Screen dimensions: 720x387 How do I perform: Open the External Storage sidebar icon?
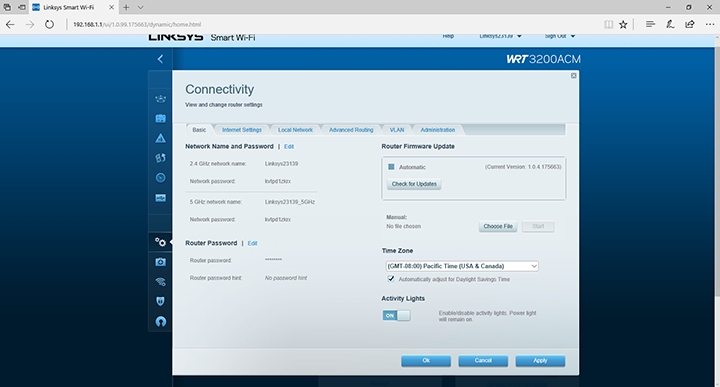pyautogui.click(x=160, y=198)
